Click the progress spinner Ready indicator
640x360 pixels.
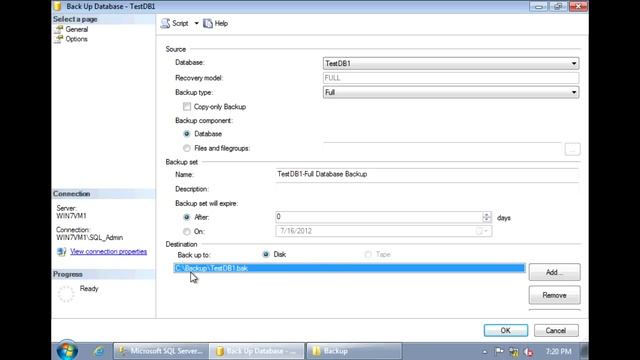[66, 293]
